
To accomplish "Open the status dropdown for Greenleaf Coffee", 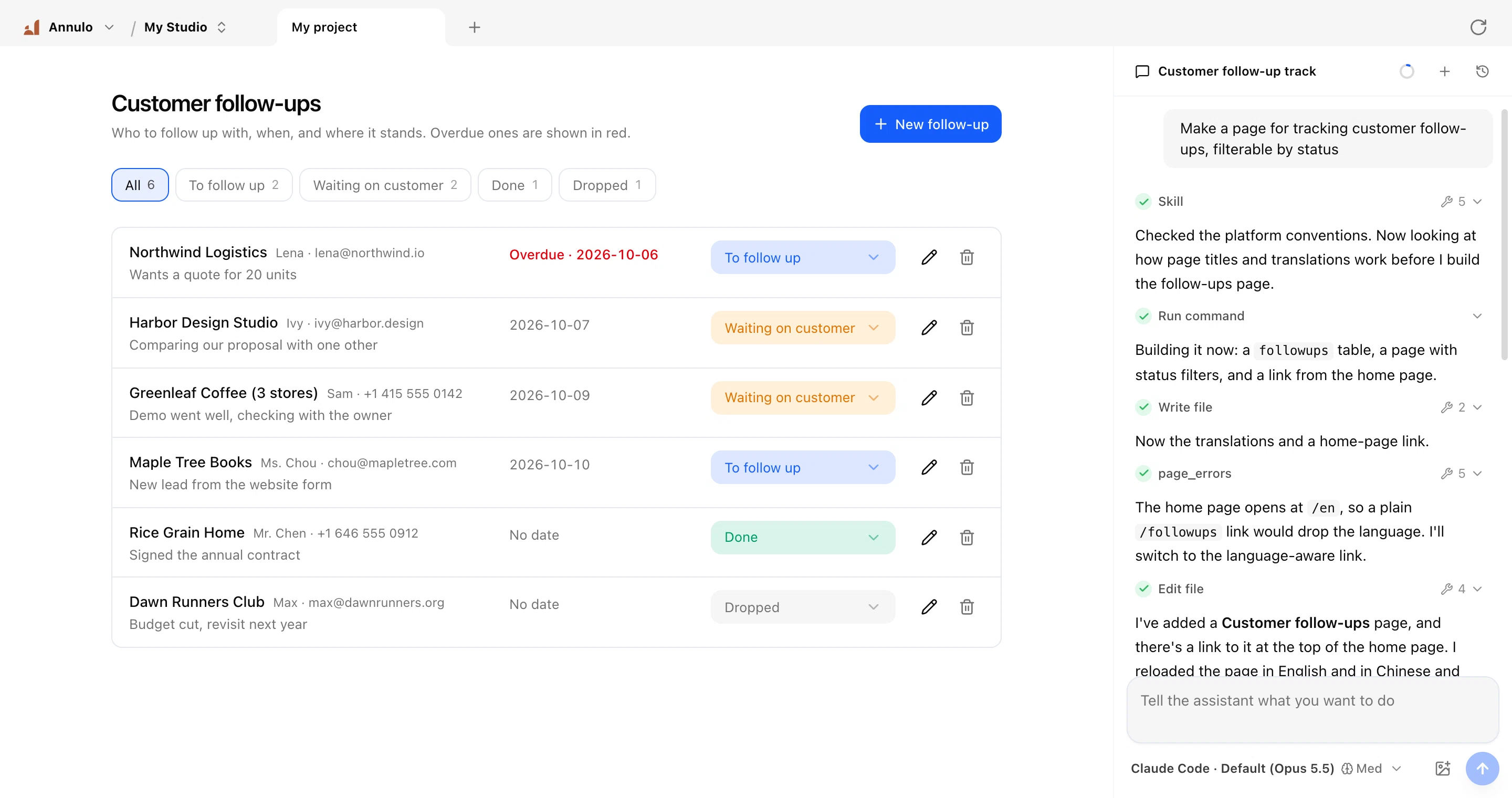I will pyautogui.click(x=802, y=398).
